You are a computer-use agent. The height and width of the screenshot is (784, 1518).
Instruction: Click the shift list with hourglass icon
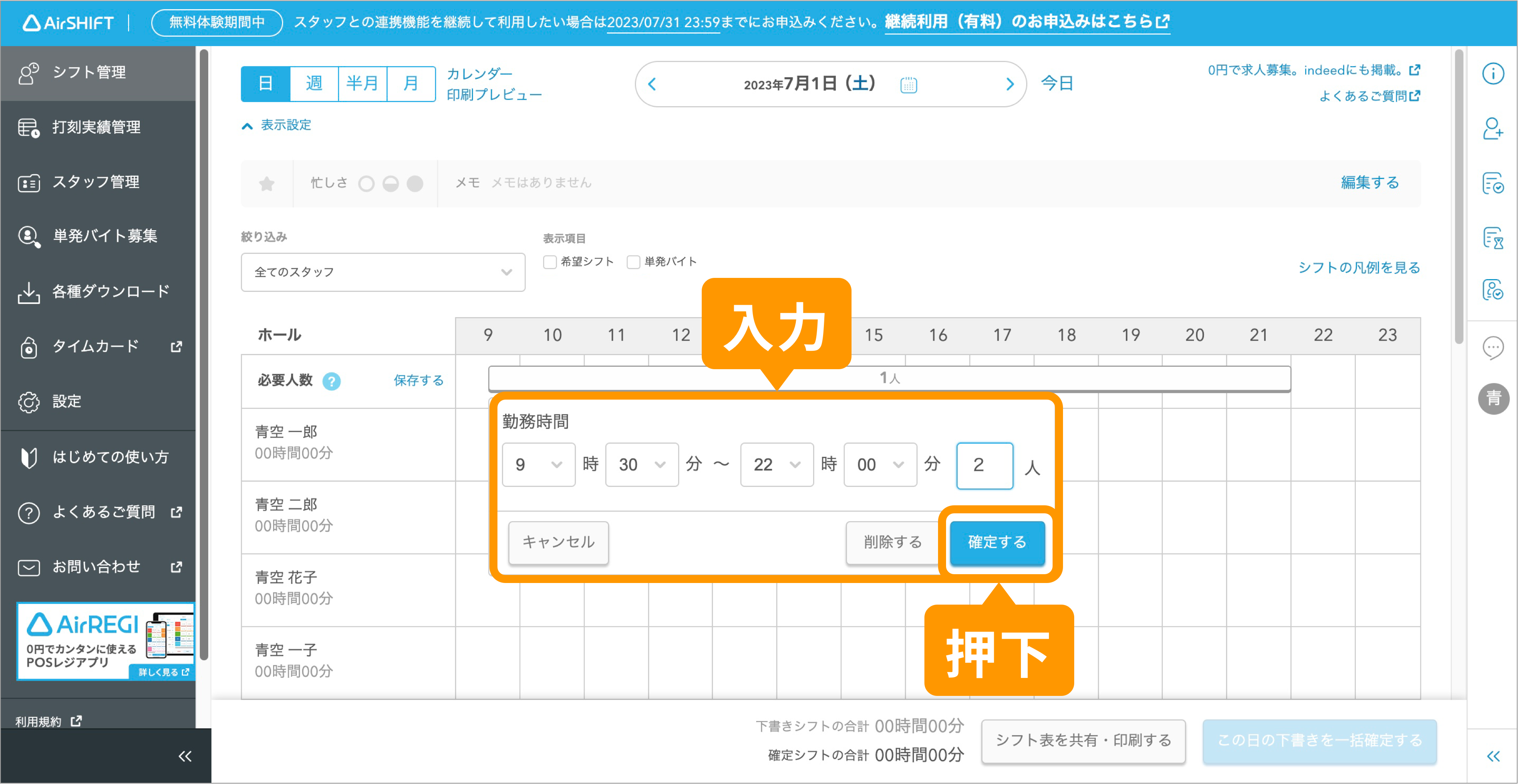point(1493,238)
